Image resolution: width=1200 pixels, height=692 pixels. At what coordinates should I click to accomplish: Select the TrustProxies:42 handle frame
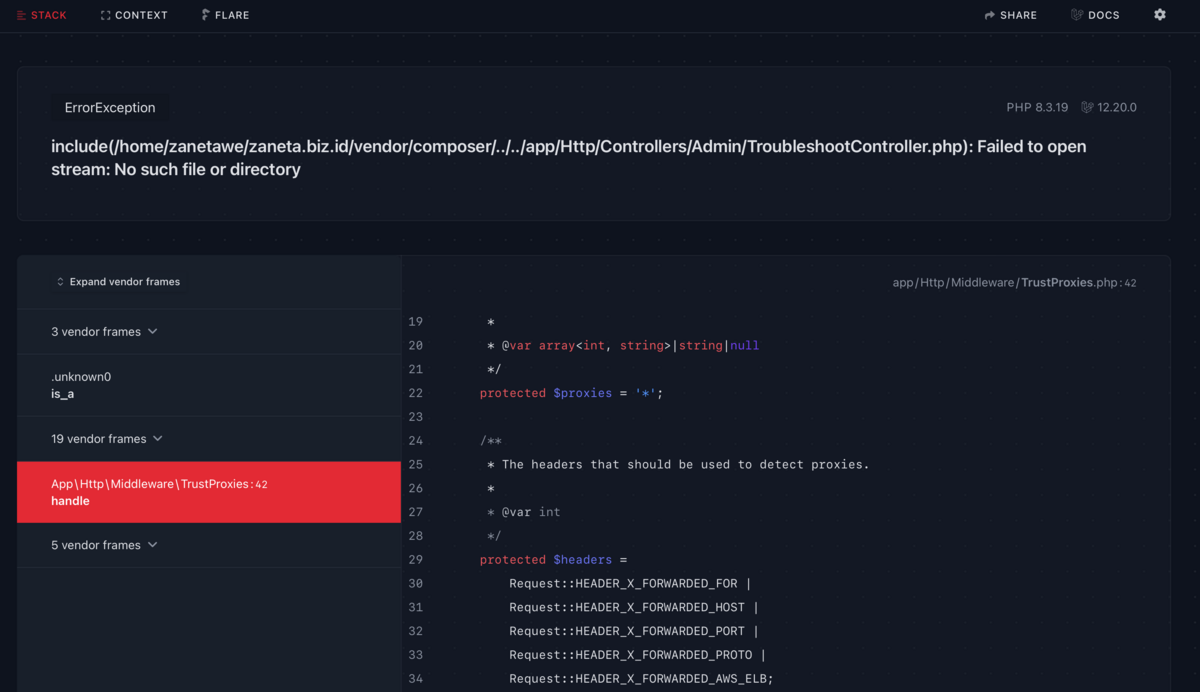click(x=208, y=492)
